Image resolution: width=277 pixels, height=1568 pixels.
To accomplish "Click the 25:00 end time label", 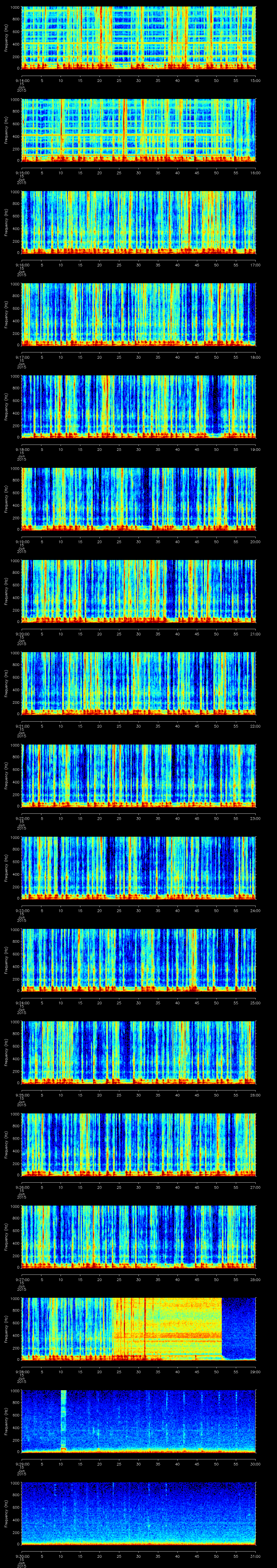I will coord(255,1003).
